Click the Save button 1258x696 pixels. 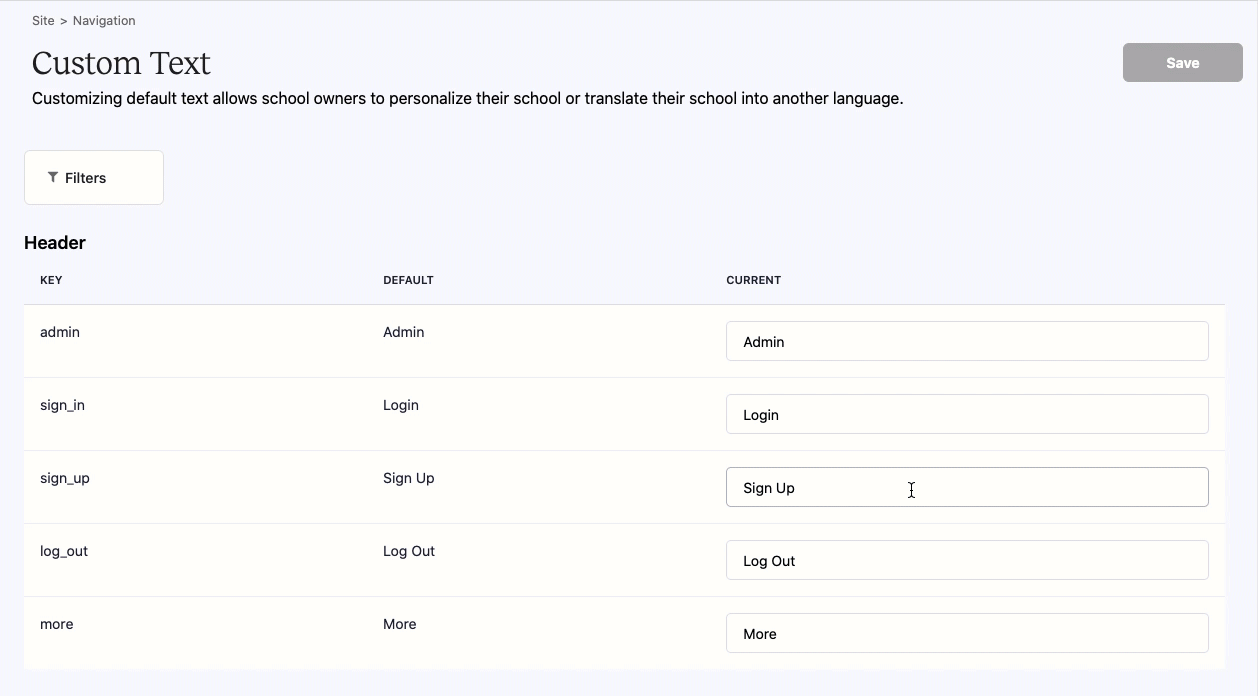coord(1182,62)
